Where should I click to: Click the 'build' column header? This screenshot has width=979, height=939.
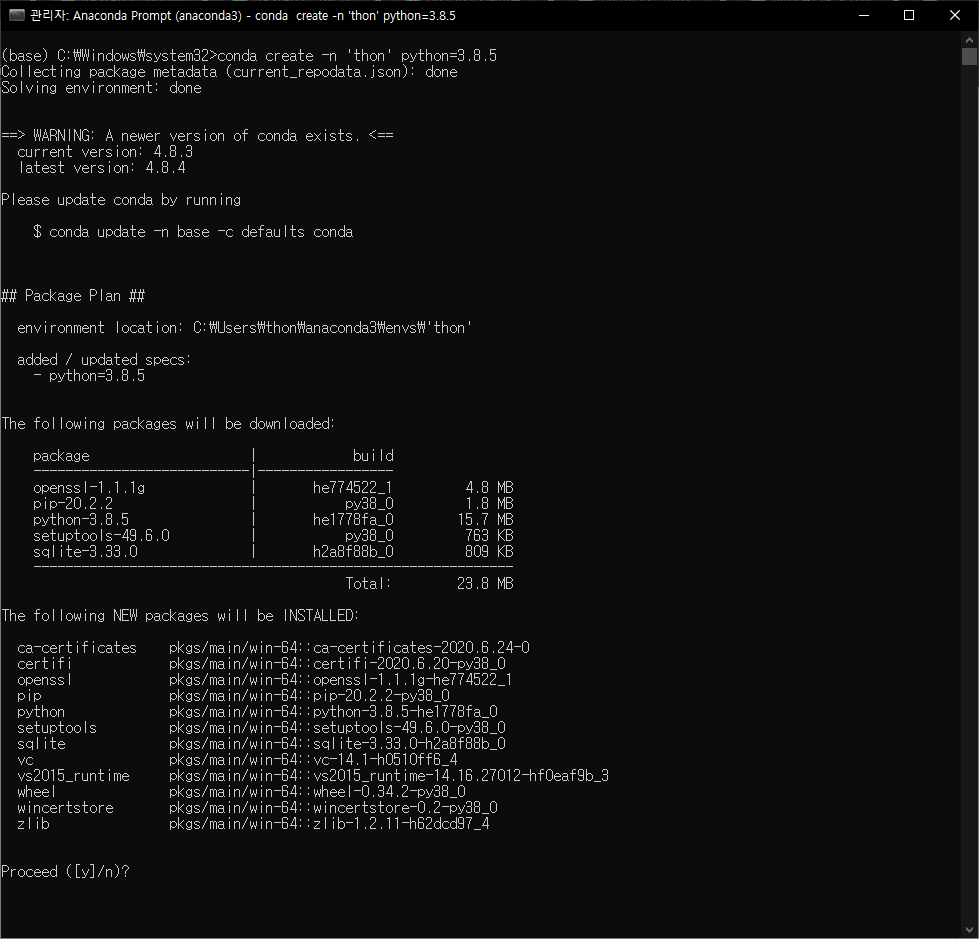click(x=373, y=456)
